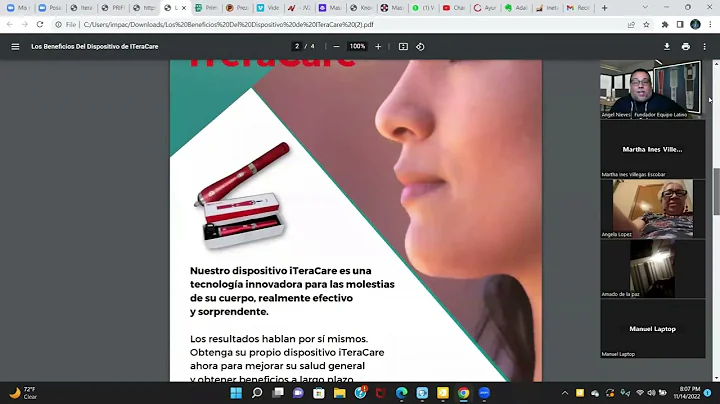Open Microsoft Edge from taskbar
Image resolution: width=720 pixels, height=404 pixels.
click(401, 393)
